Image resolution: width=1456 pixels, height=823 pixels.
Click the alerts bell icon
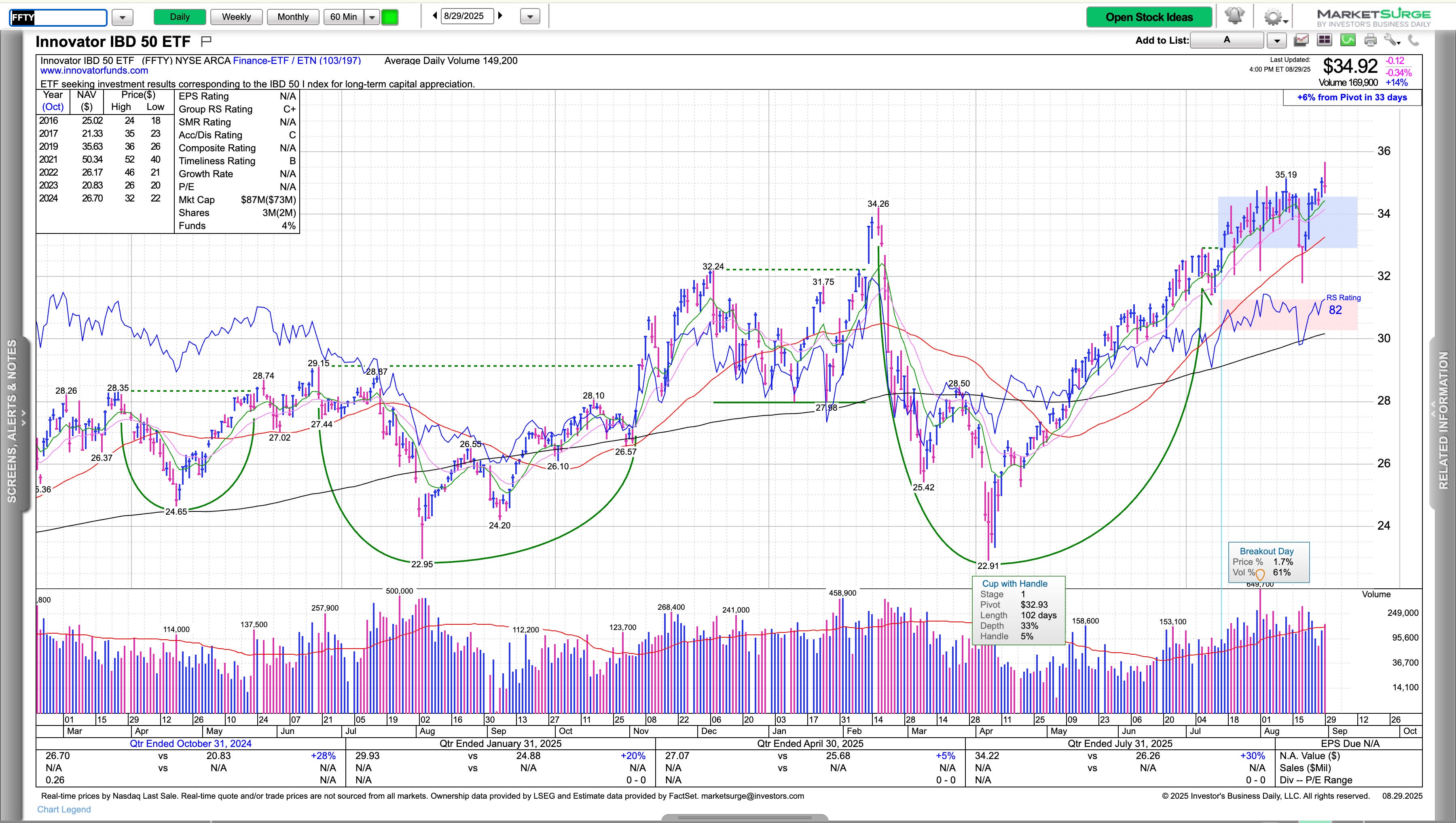point(1234,17)
